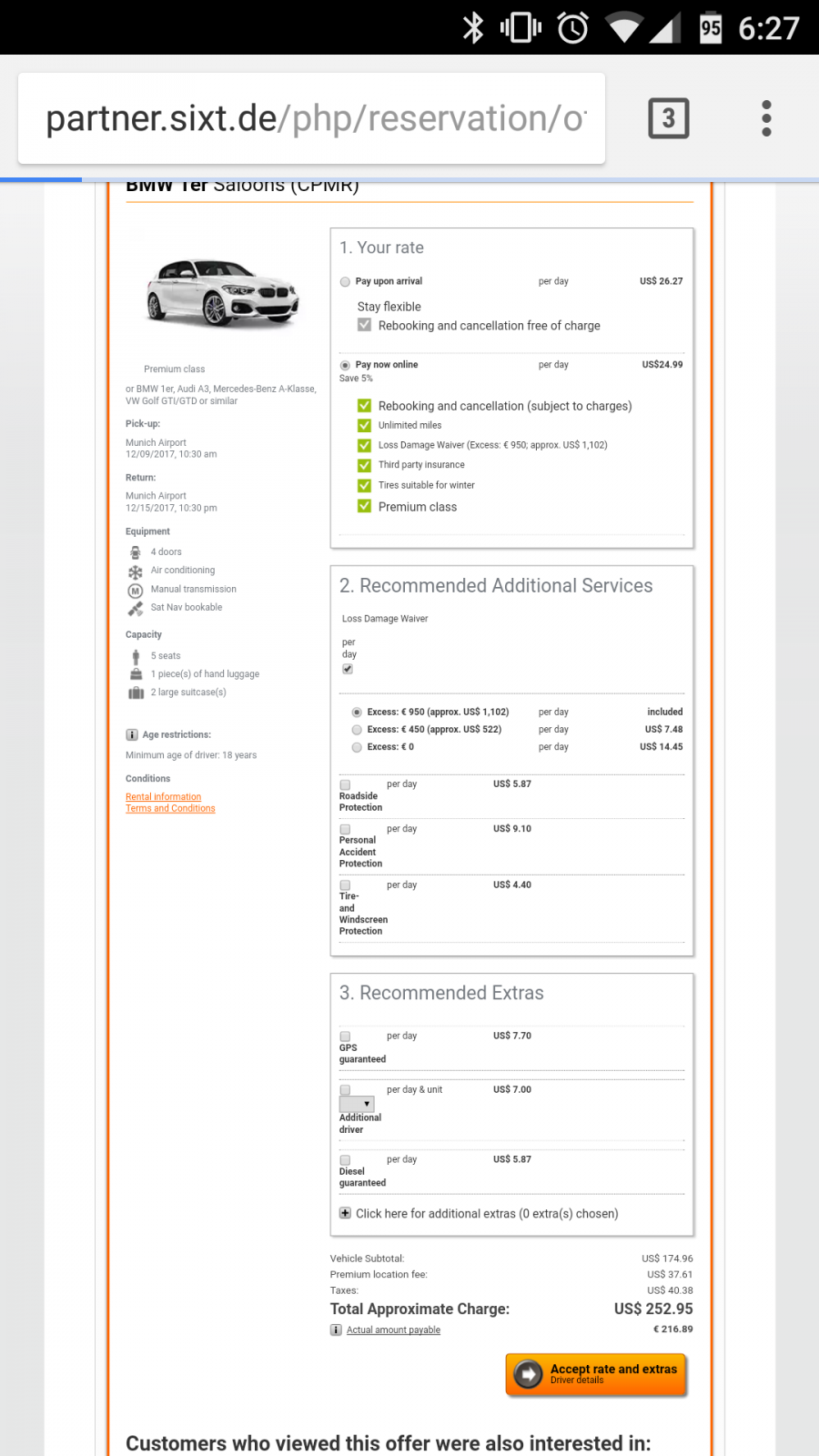Choose Excess € 950 included option
819x1456 pixels.
click(x=357, y=713)
